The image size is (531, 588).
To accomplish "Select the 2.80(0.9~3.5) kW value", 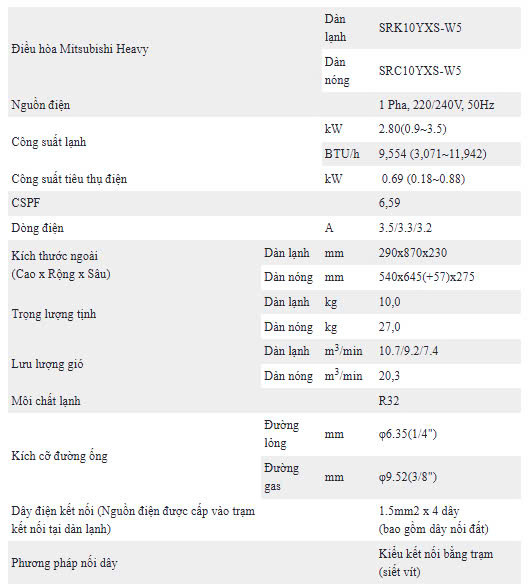I will coord(412,129).
